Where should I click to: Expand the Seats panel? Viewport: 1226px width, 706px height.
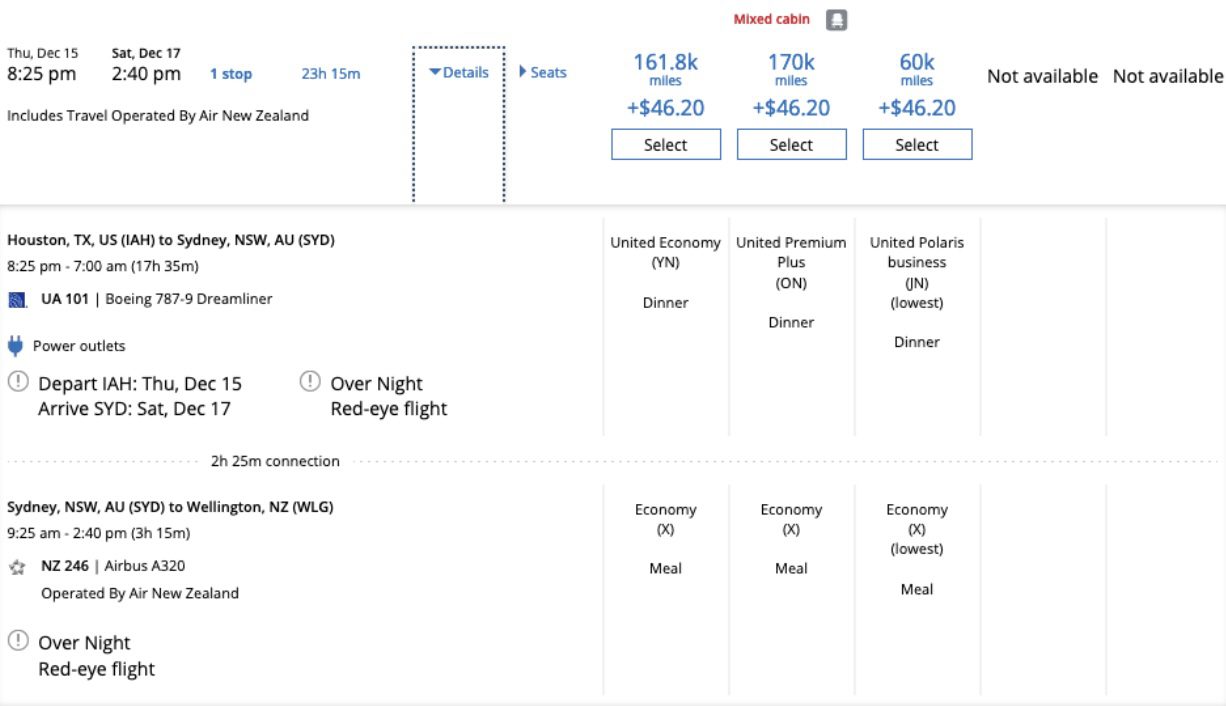545,71
